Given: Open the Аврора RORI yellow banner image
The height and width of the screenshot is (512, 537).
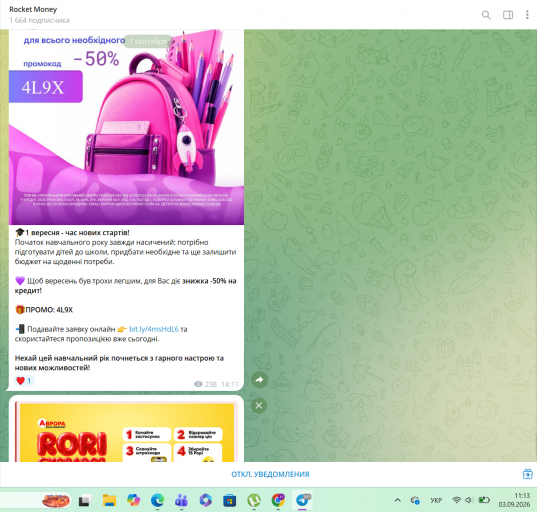Looking at the screenshot, I should tap(127, 432).
